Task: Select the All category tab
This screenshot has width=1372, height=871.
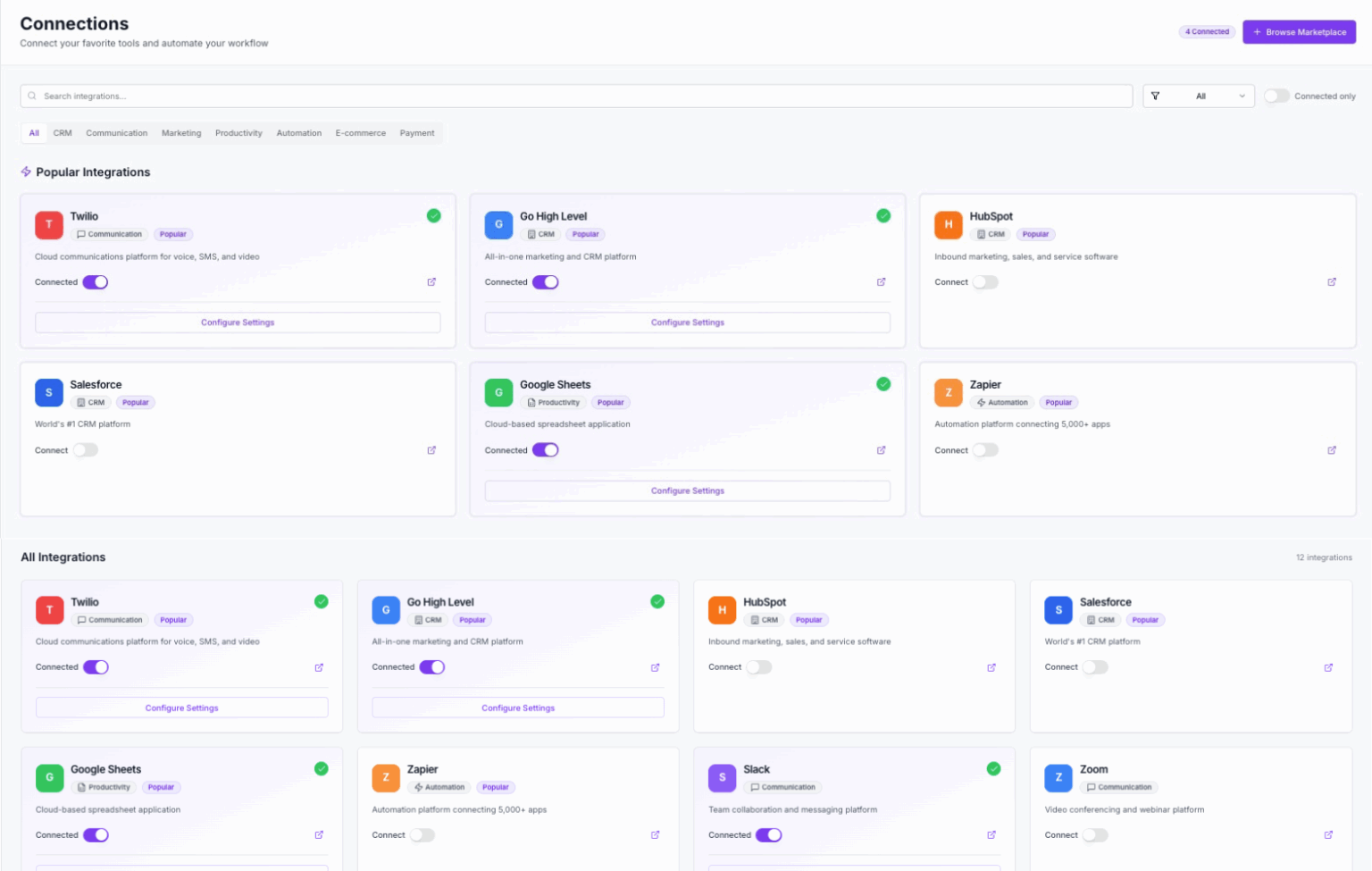Action: point(34,133)
